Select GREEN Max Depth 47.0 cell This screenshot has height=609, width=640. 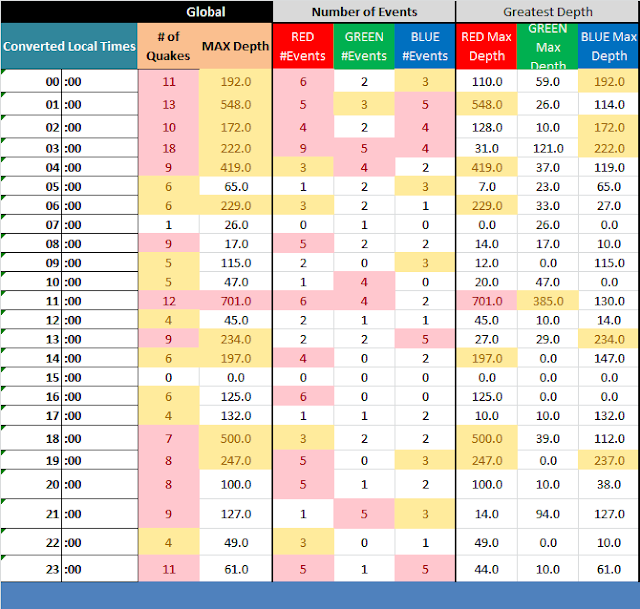coord(548,282)
